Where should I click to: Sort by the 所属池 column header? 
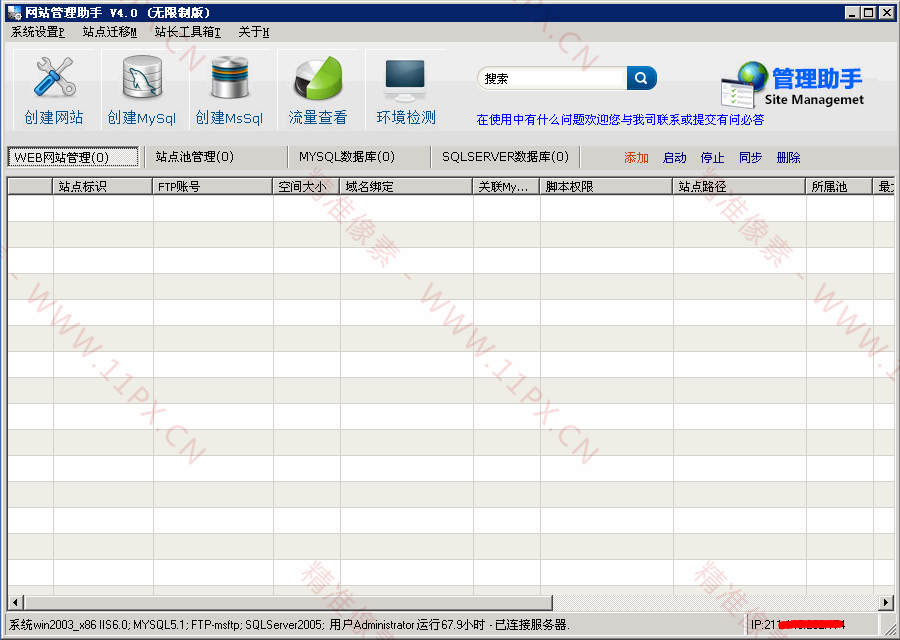pos(839,187)
